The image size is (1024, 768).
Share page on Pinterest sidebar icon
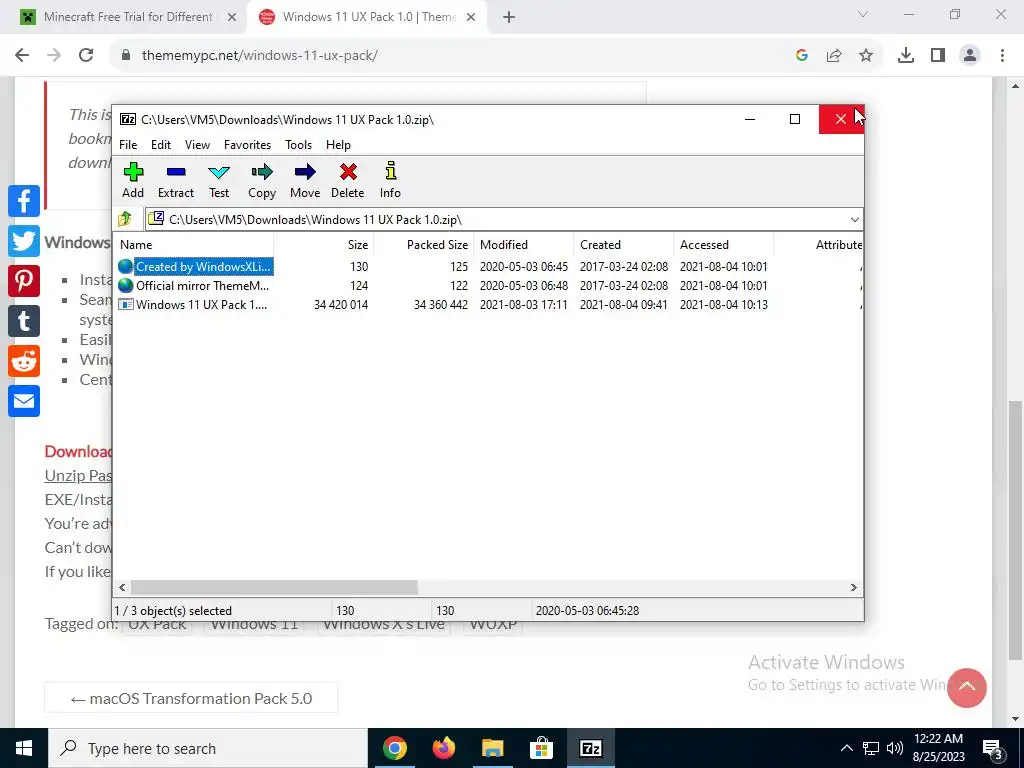[24, 281]
